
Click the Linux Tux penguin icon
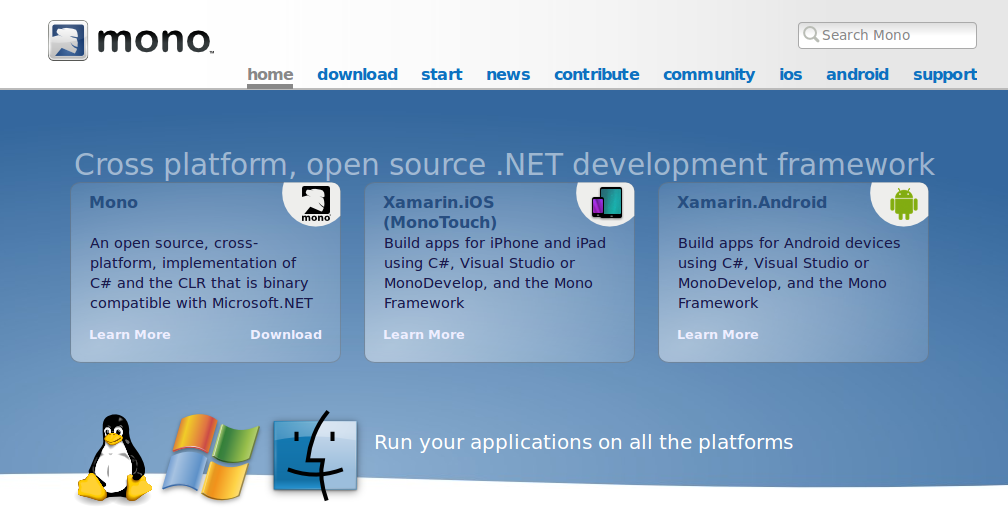tap(114, 457)
